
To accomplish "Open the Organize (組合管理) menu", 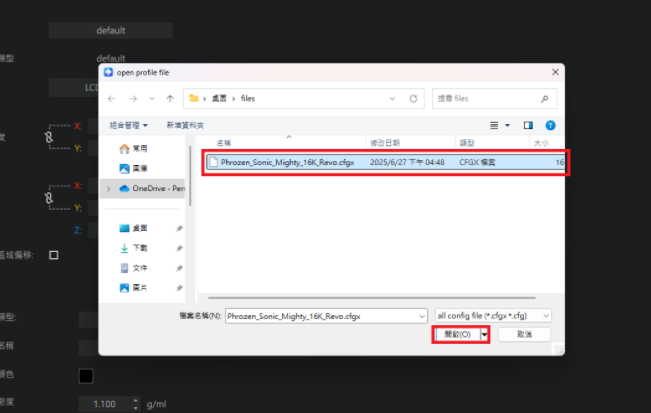I will pyautogui.click(x=128, y=125).
